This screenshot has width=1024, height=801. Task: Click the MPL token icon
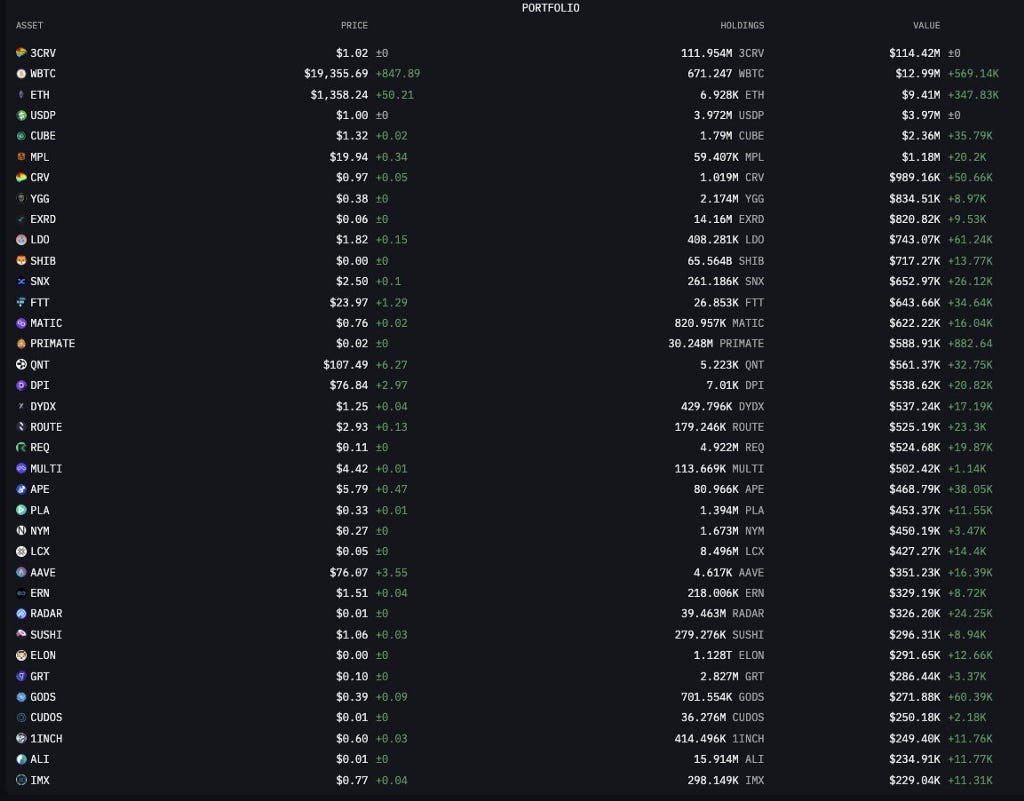[x=21, y=157]
